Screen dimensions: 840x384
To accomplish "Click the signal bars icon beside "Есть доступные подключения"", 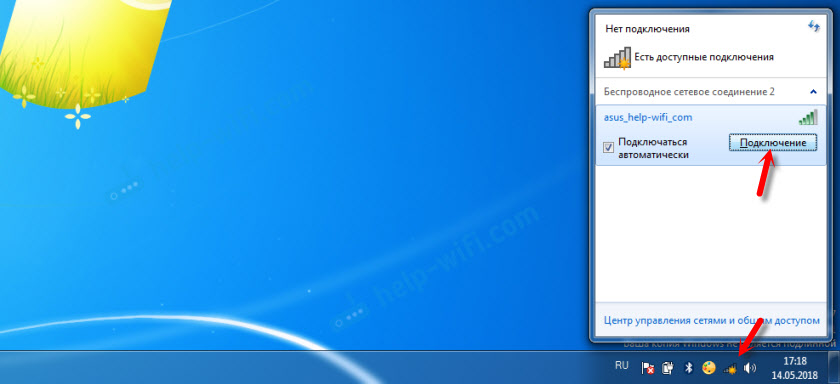I will (x=617, y=57).
